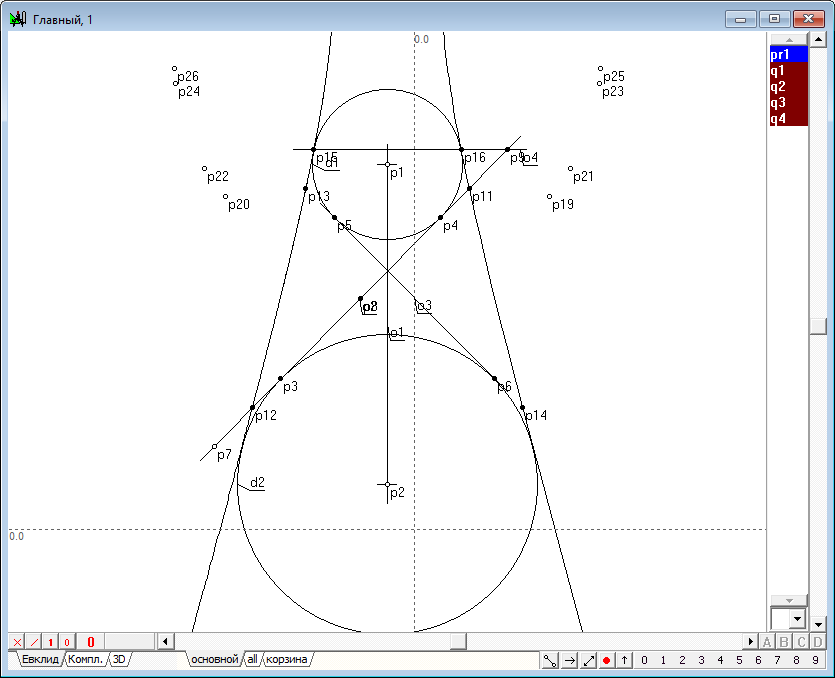Click free point p22

pos(204,168)
